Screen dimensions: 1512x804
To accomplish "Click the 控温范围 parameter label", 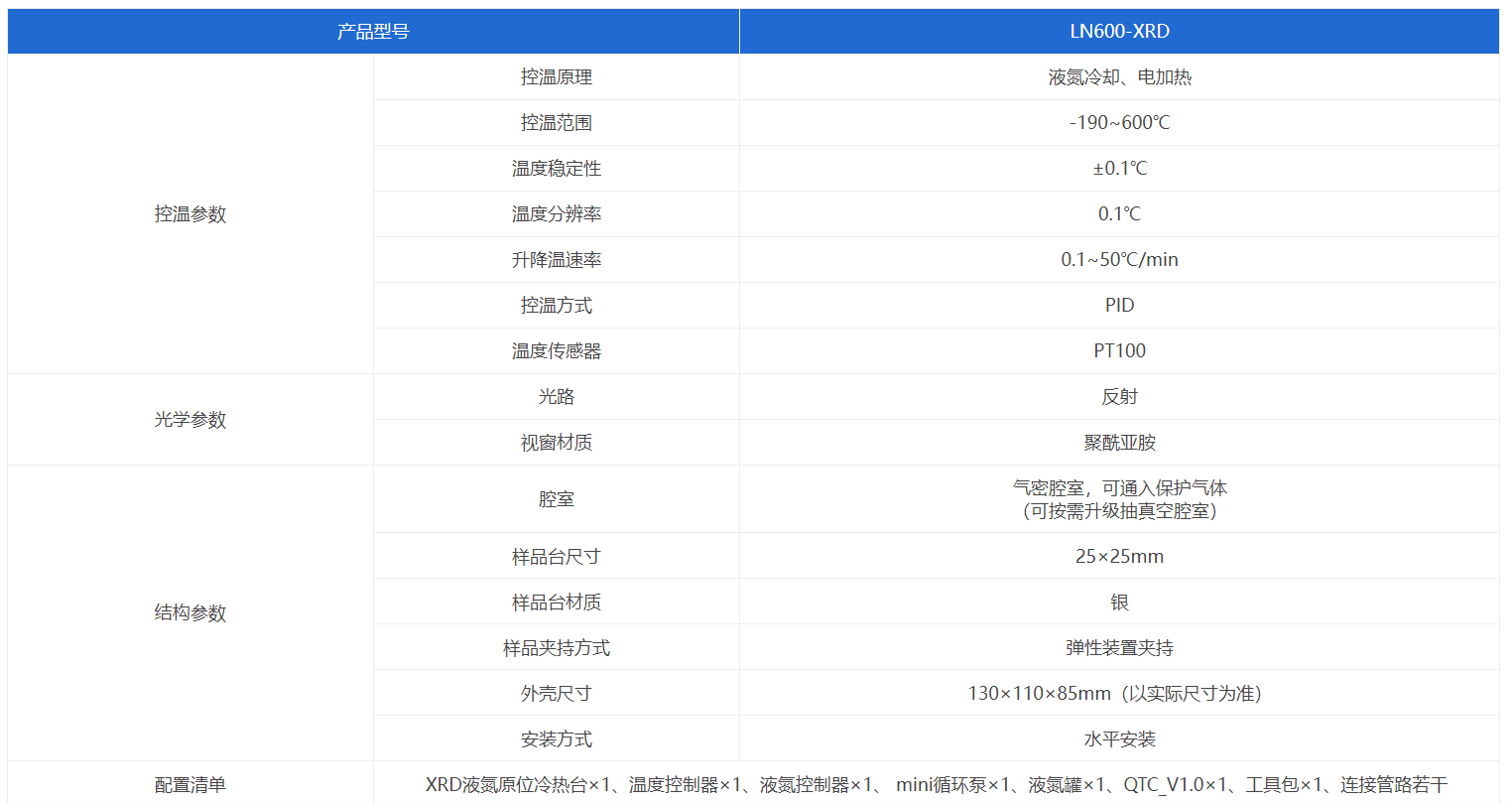I will pos(557,123).
